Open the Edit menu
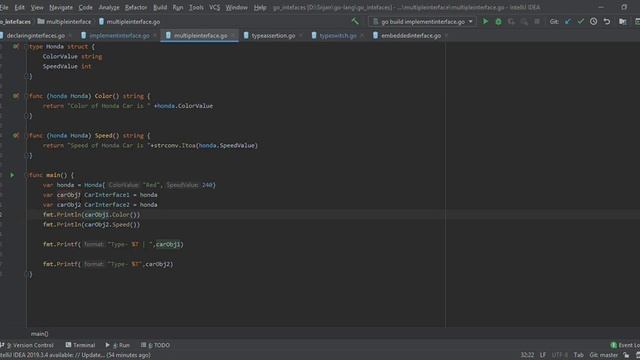 click(20, 7)
